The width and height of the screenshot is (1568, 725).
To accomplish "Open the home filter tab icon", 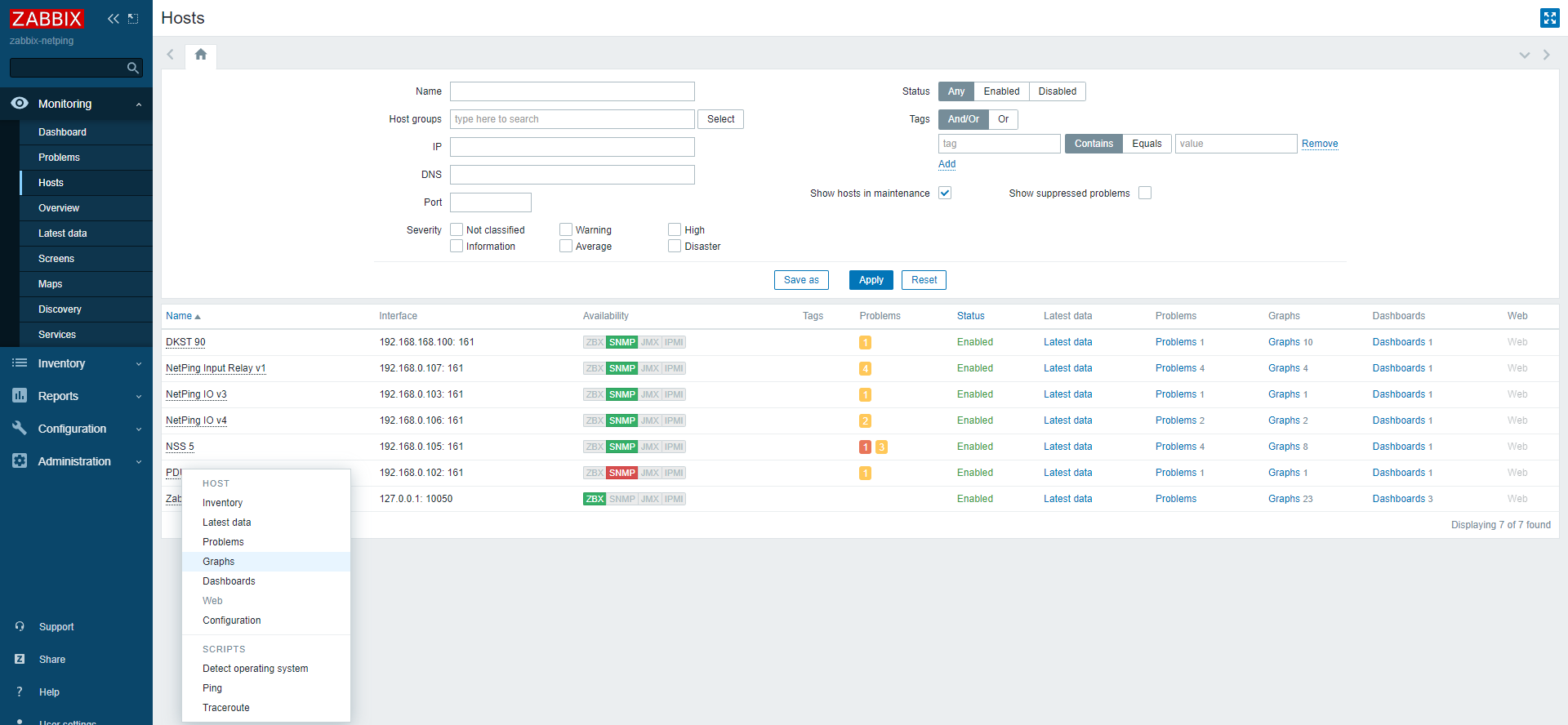I will click(201, 55).
